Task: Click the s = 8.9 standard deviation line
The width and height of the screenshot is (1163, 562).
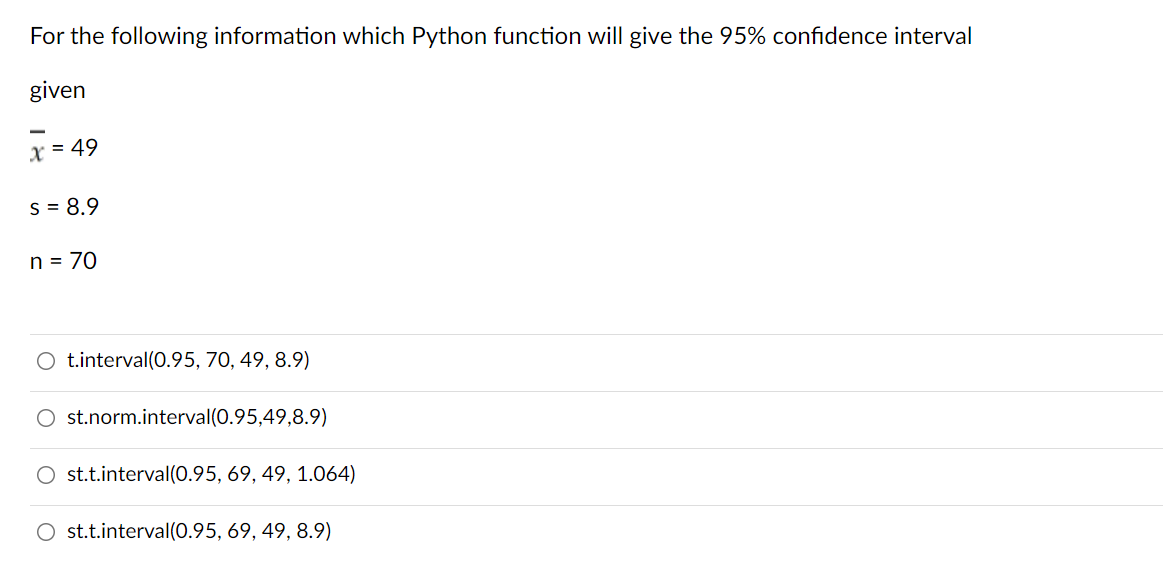Action: [x=64, y=207]
